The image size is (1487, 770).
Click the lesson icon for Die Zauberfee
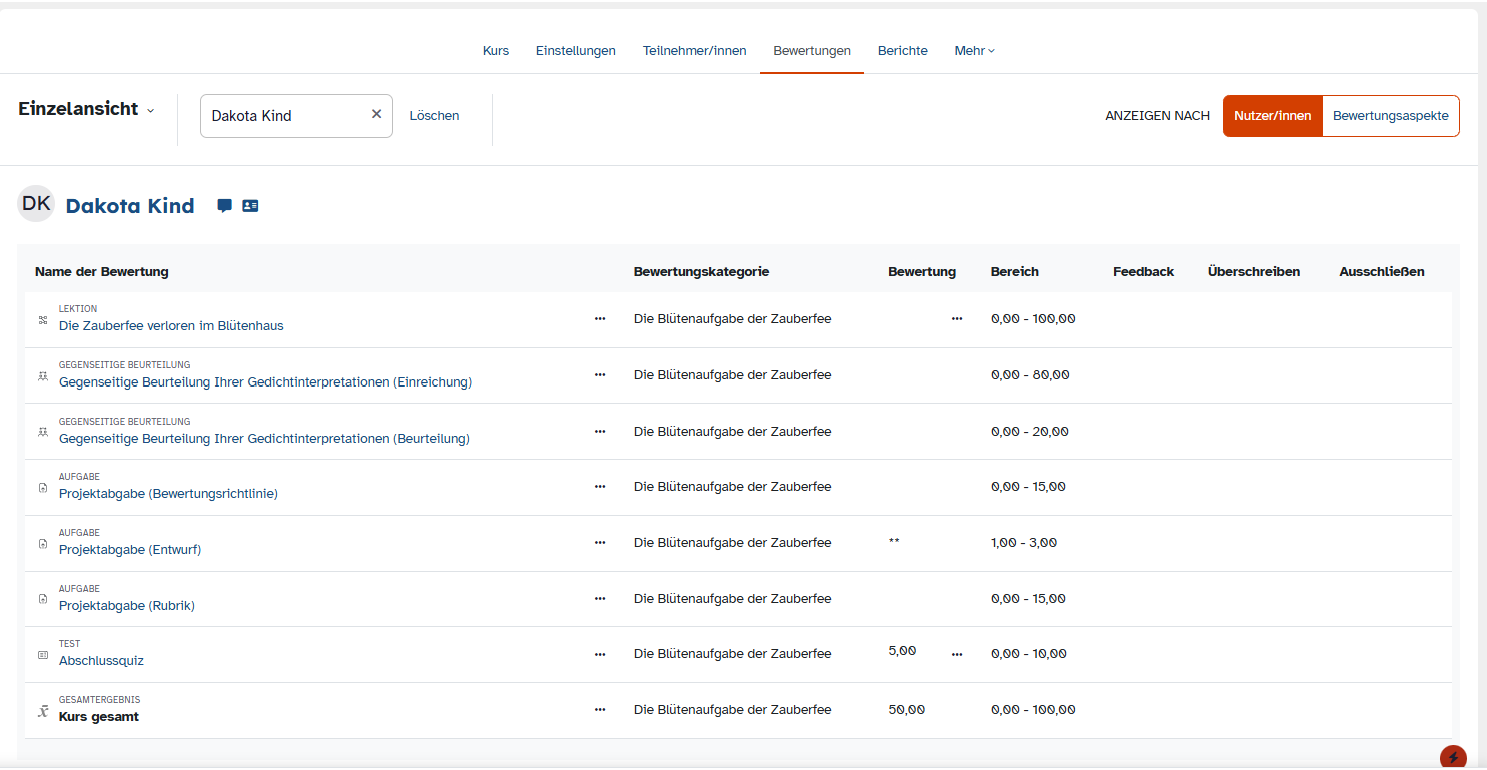tap(43, 320)
